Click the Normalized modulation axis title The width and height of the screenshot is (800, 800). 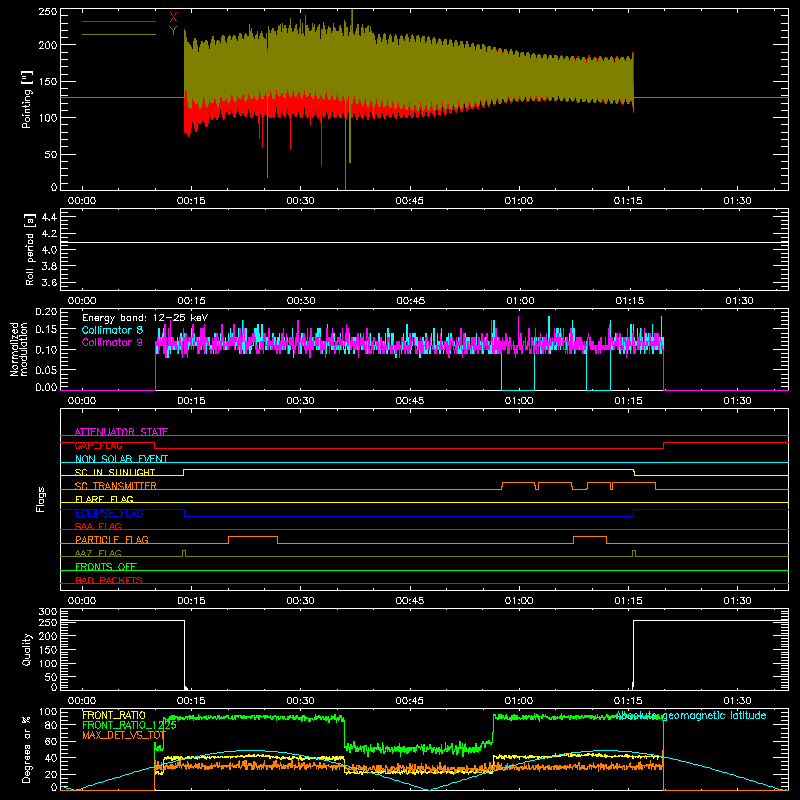pos(19,349)
